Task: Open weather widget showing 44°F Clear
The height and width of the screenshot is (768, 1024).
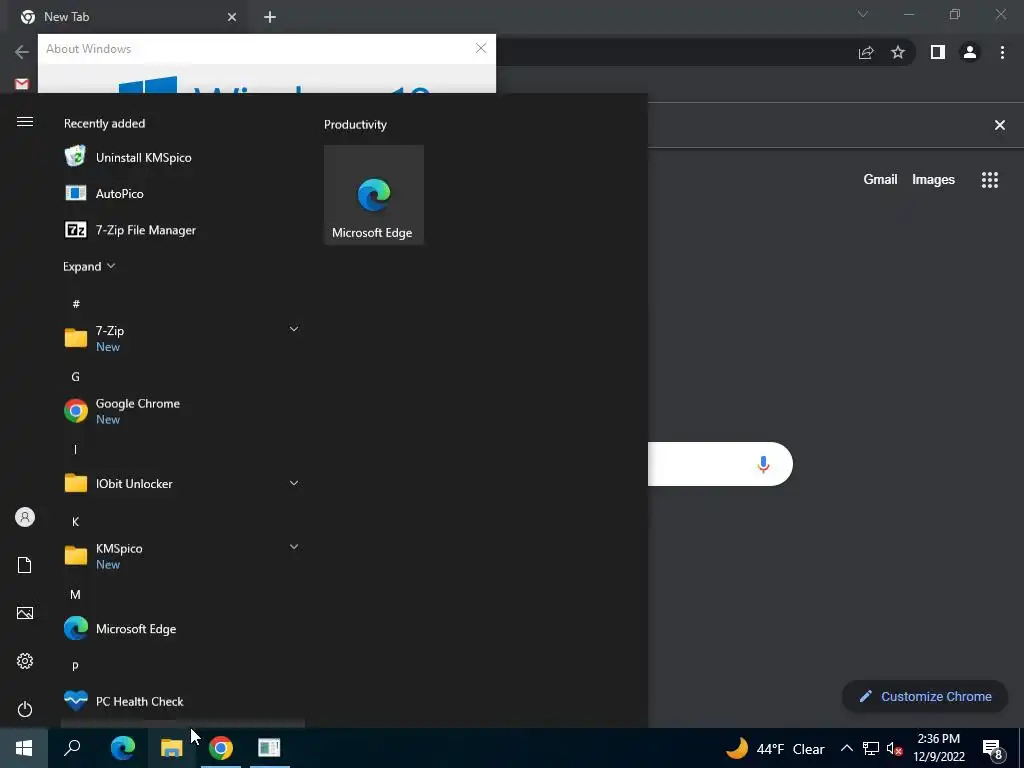Action: [775, 748]
